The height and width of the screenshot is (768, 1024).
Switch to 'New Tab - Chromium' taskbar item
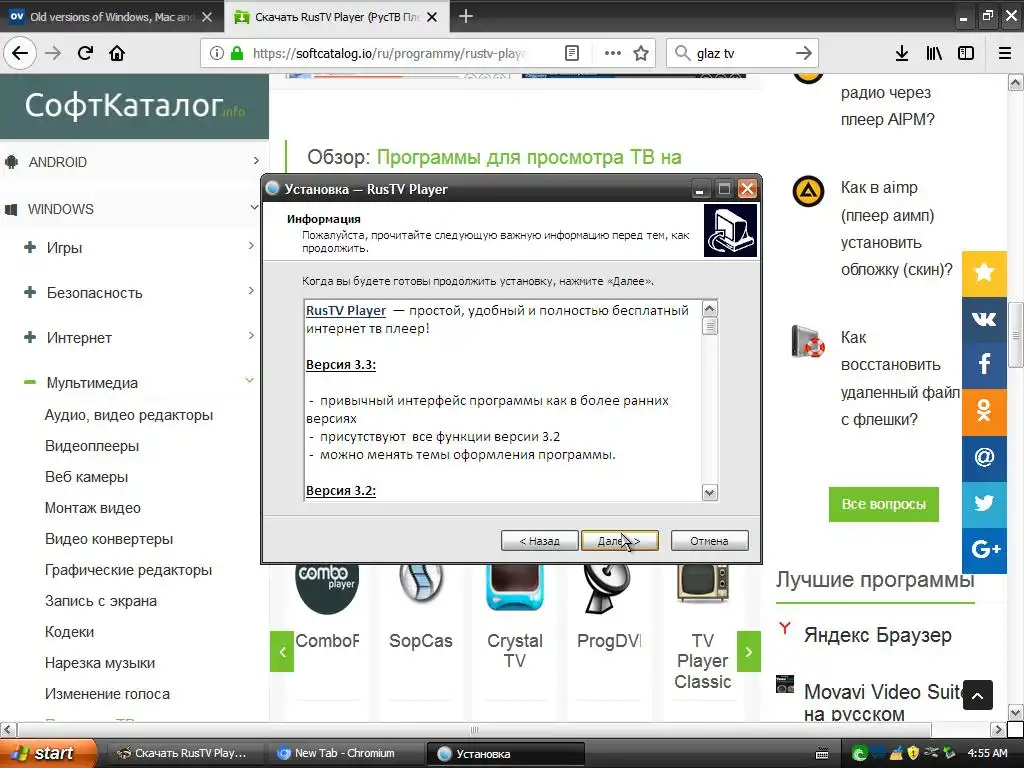tap(344, 753)
